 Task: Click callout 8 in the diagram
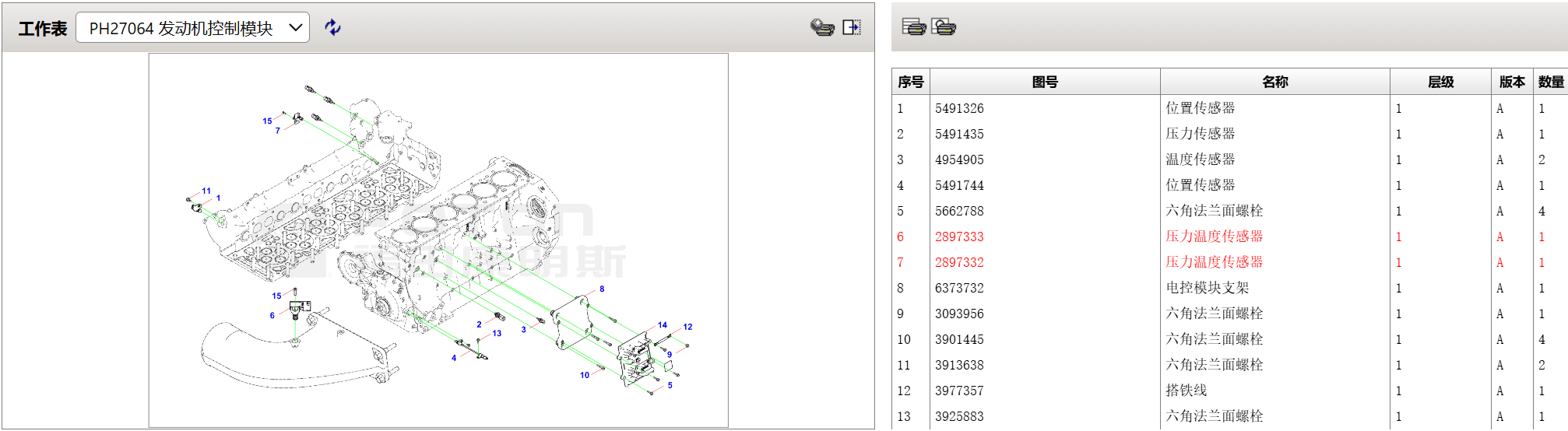tap(602, 289)
